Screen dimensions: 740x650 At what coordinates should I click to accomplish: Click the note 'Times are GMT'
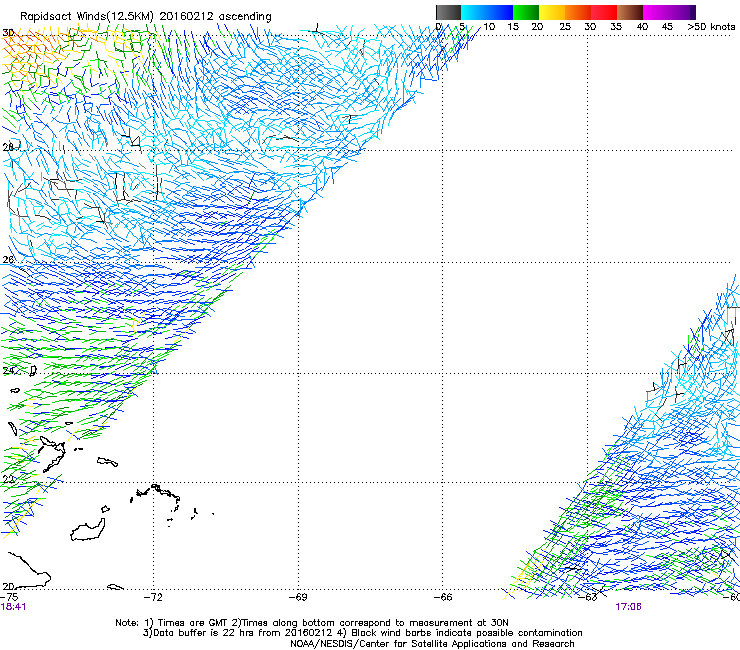193,623
